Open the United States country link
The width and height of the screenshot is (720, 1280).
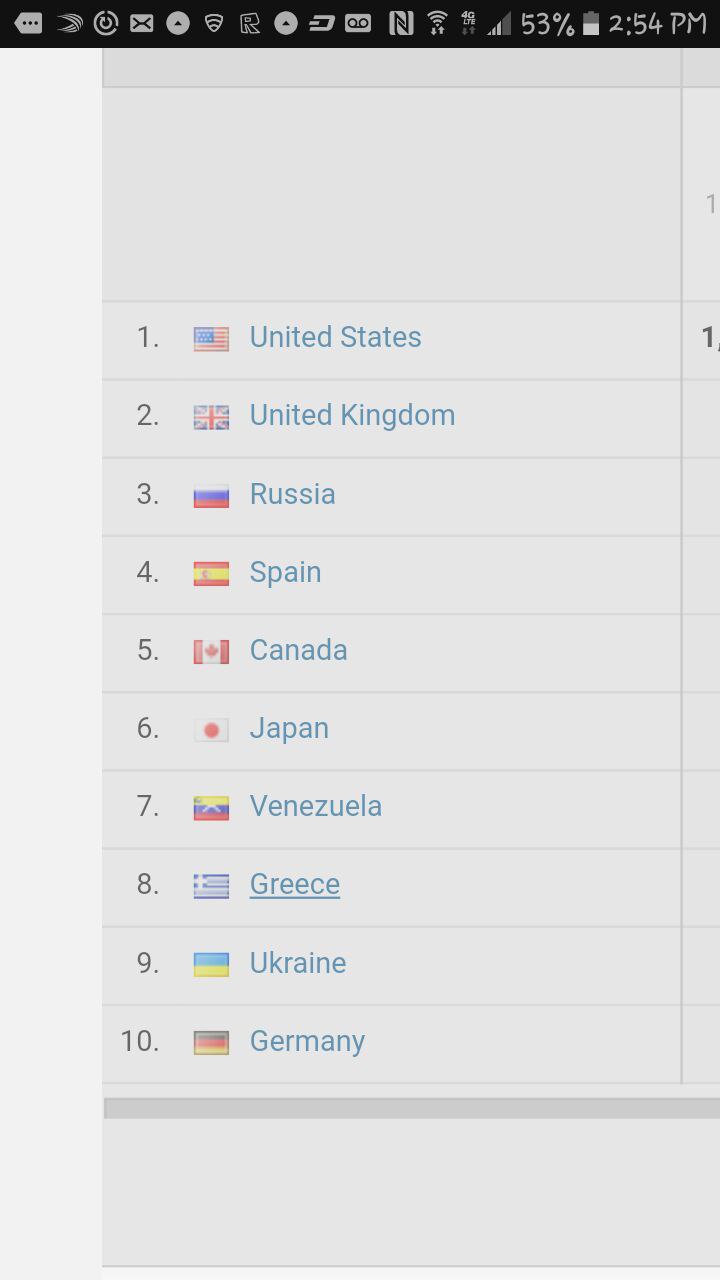point(335,337)
